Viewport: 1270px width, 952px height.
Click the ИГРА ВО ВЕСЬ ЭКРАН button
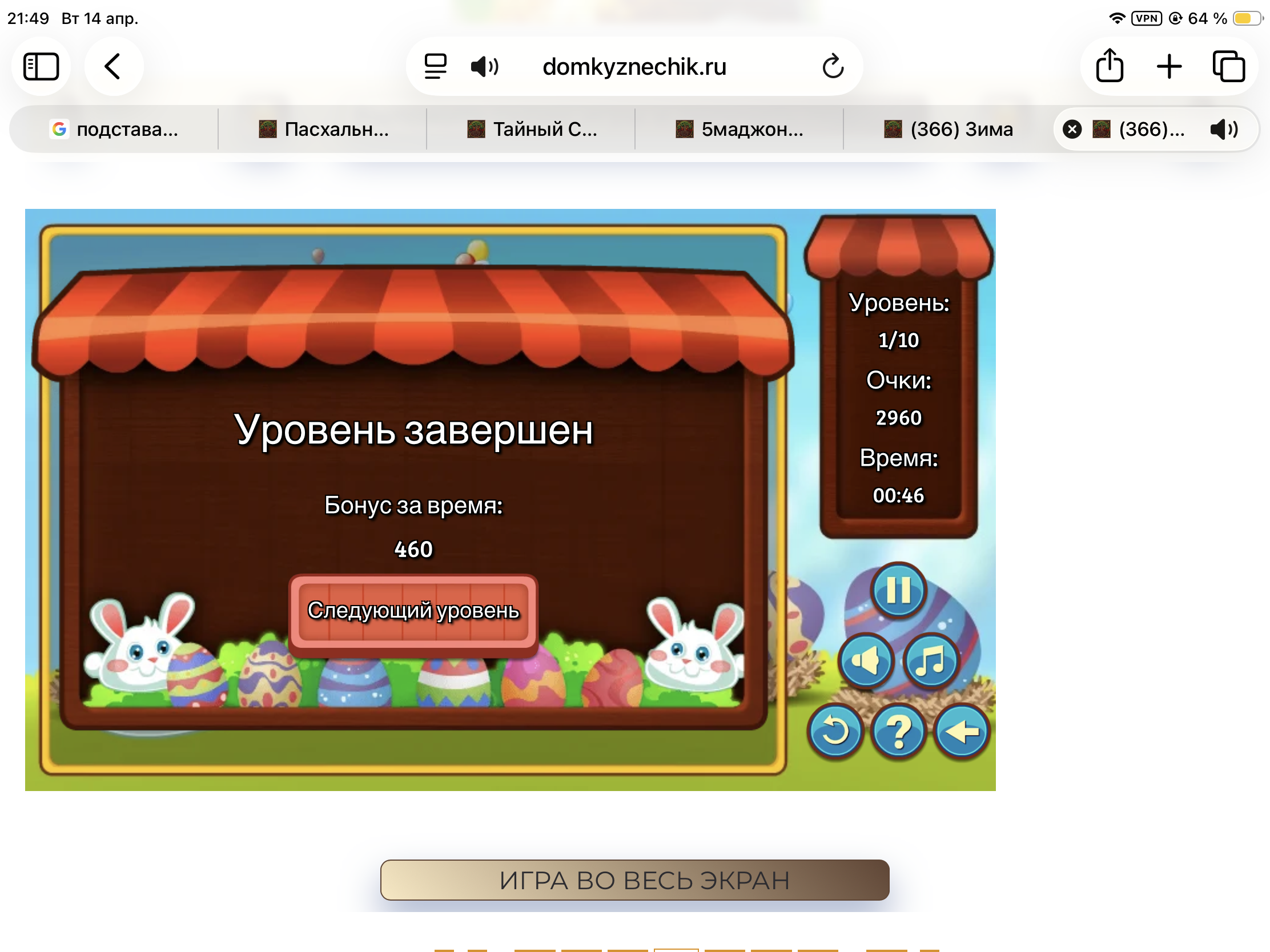click(634, 880)
